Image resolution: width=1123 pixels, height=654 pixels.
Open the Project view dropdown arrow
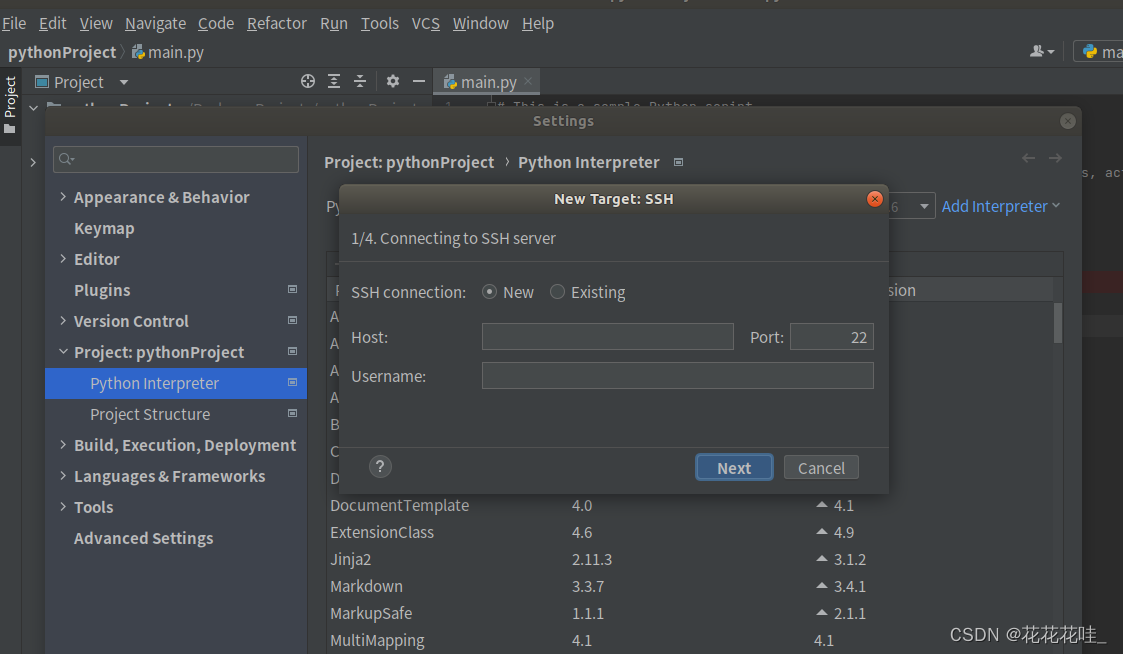(124, 82)
